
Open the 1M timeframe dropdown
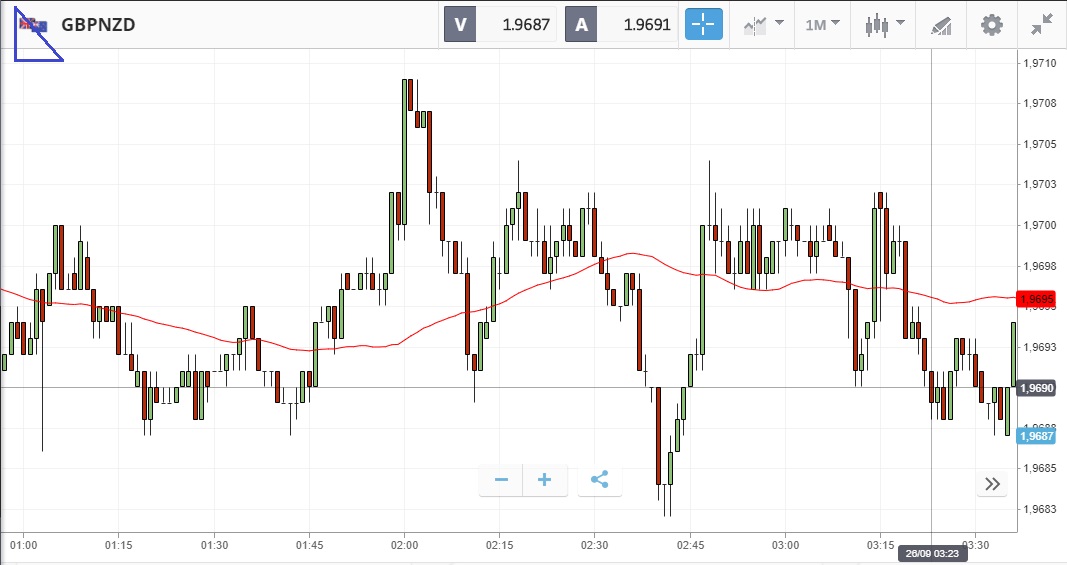tap(822, 25)
